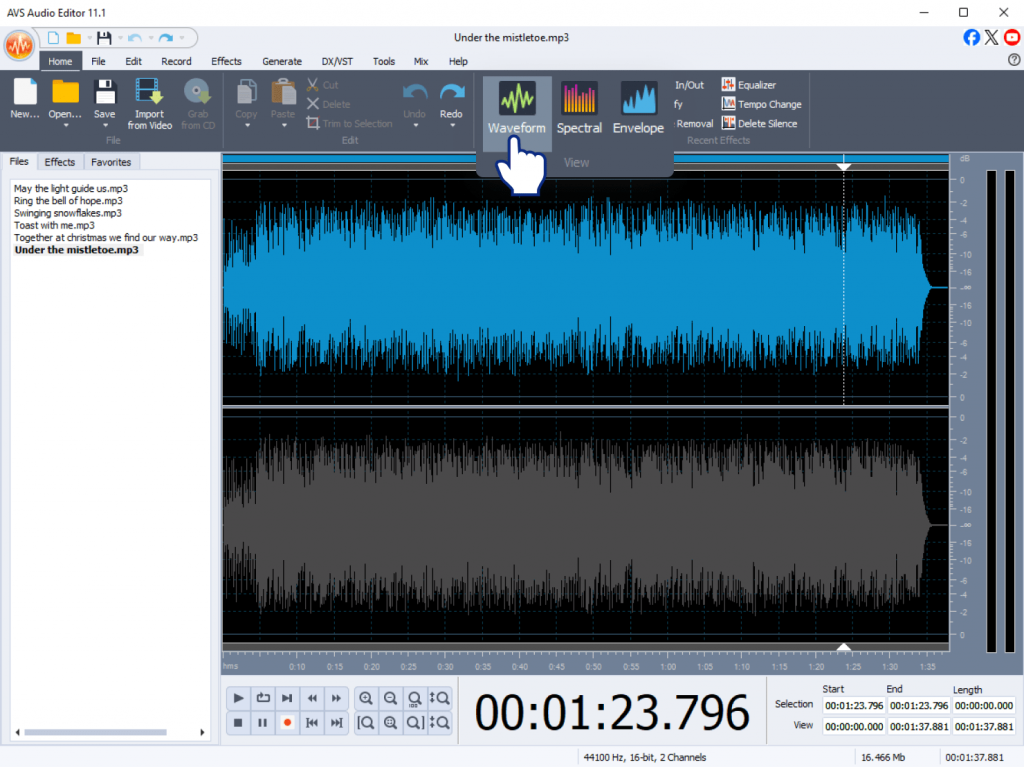Switch to the Favorites tab
Screen dimensions: 1024x767
click(110, 162)
